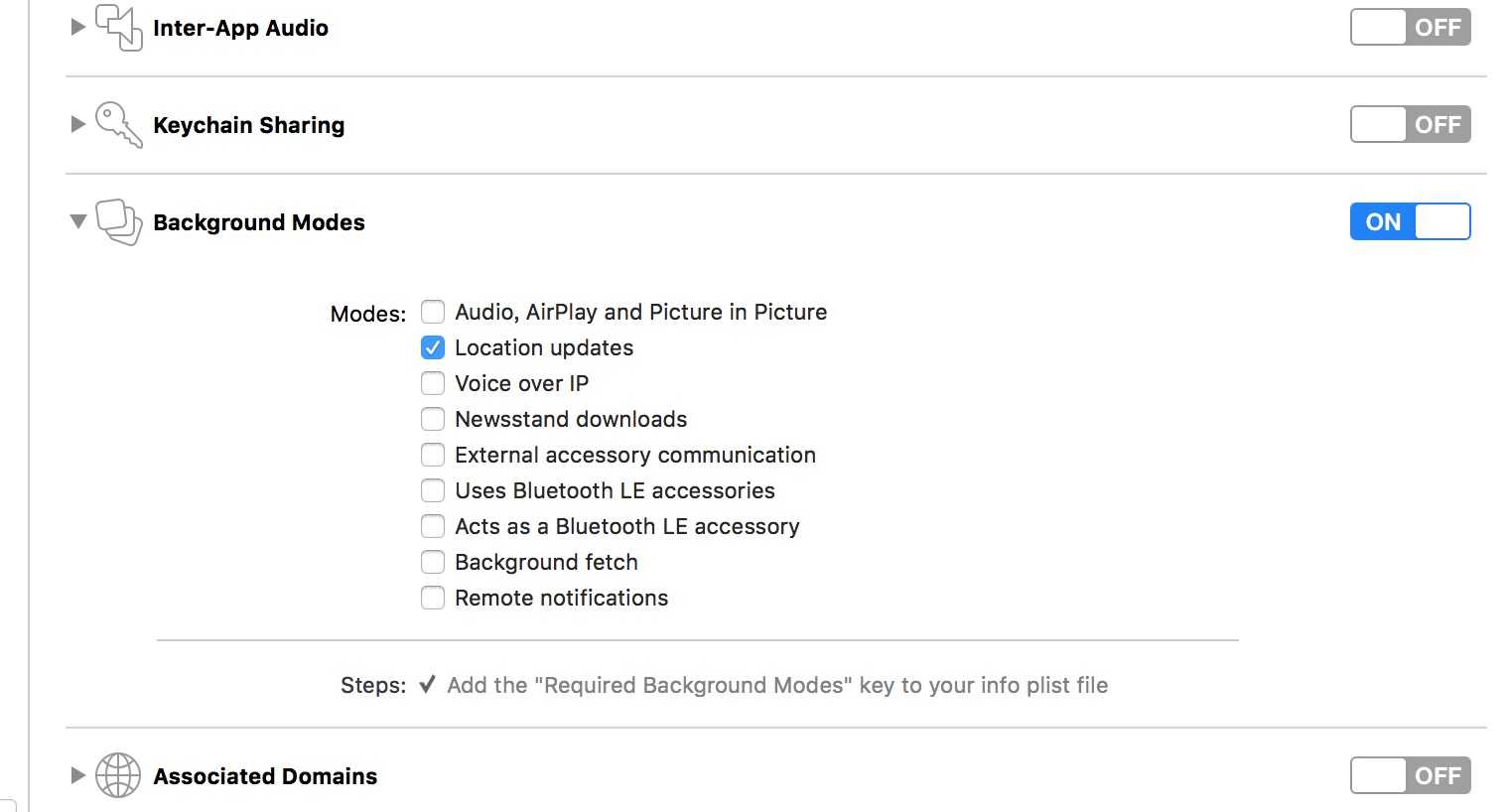The width and height of the screenshot is (1509, 812).
Task: Select the Newsstand downloads checkbox
Action: pyautogui.click(x=433, y=419)
